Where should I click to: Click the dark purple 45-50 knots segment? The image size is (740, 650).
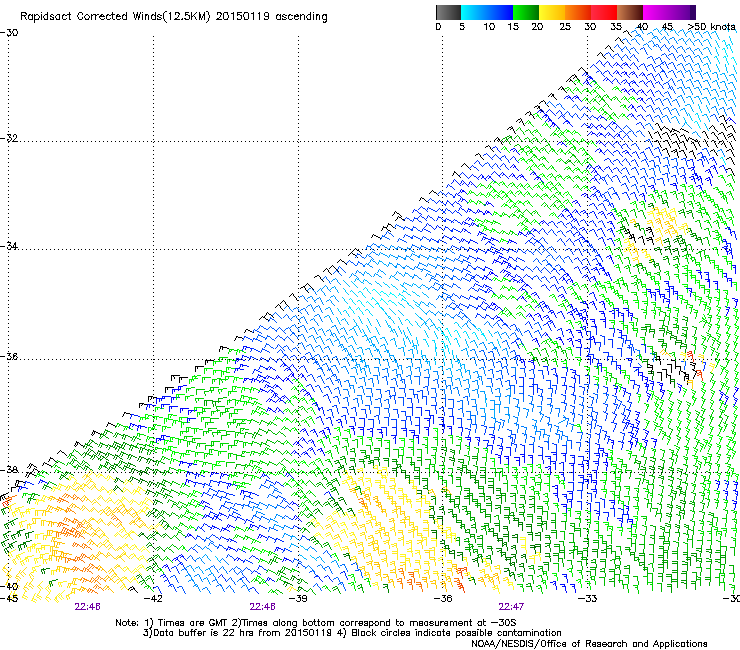point(682,12)
